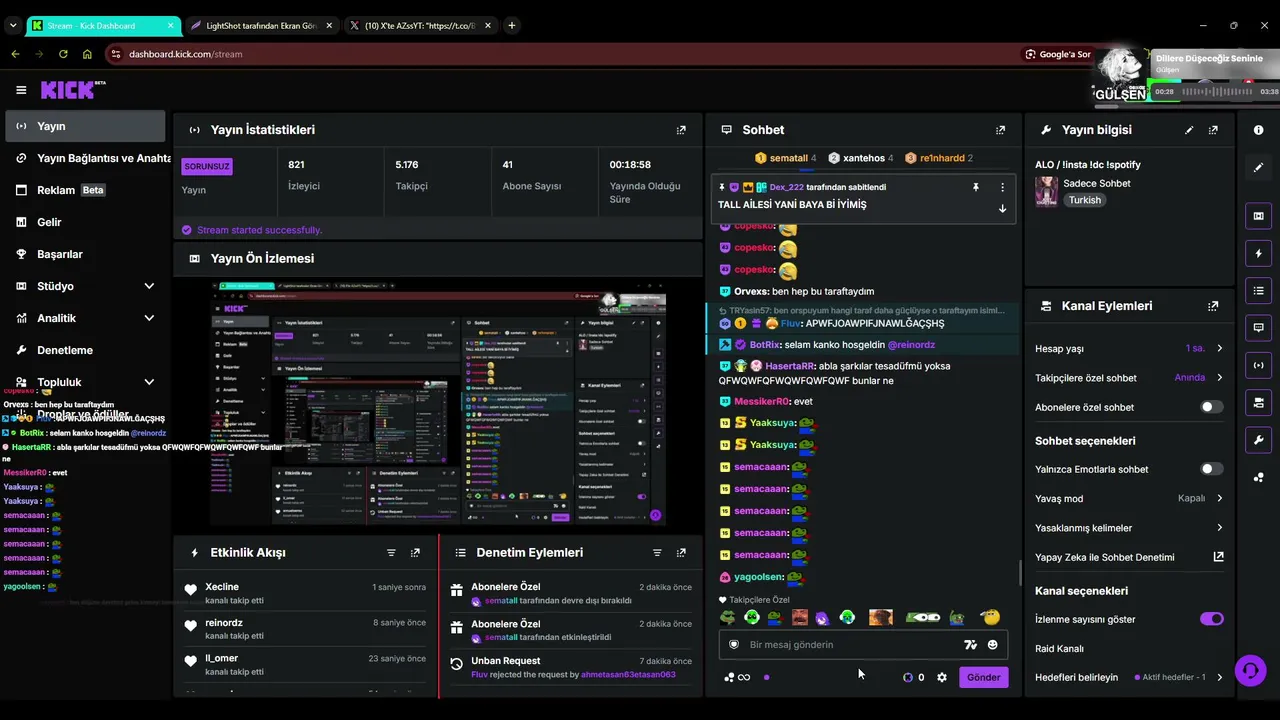Click the pencil icon in the right toolbar
Image resolution: width=1280 pixels, height=720 pixels.
(1258, 168)
